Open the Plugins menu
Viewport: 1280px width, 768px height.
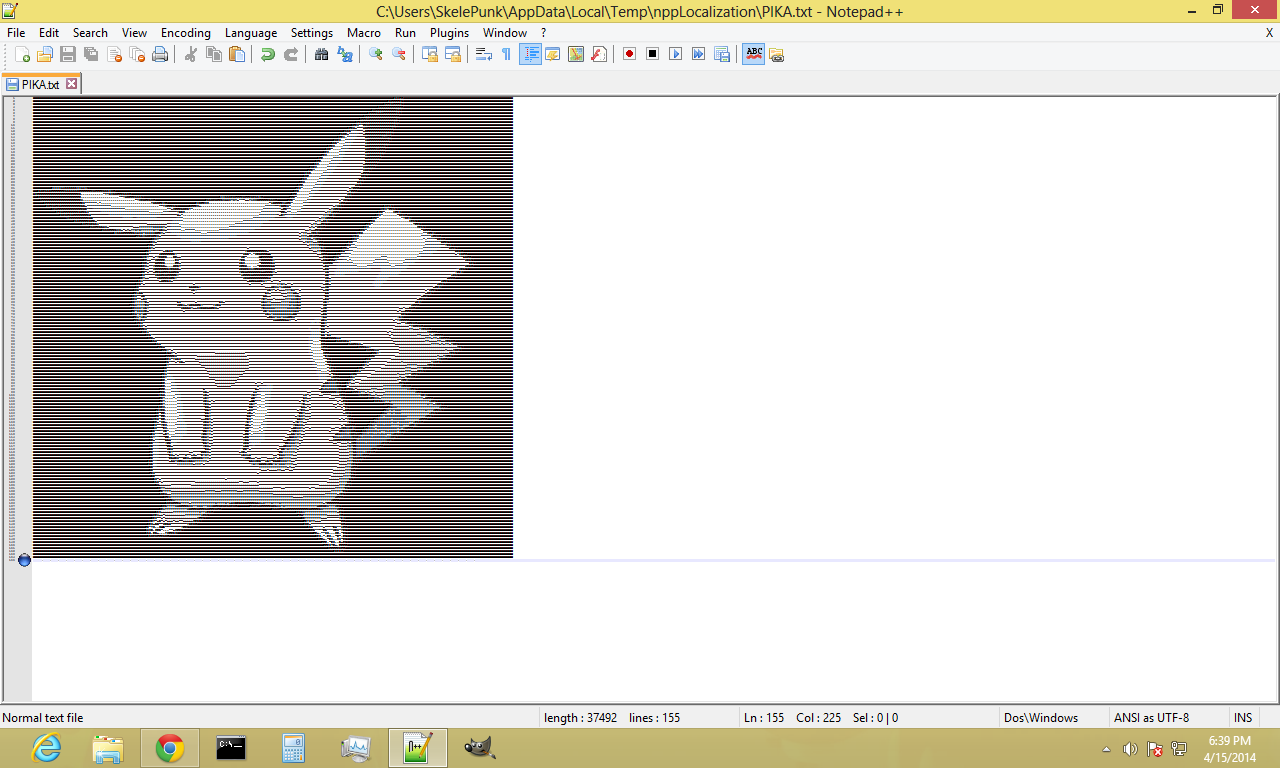(x=449, y=33)
